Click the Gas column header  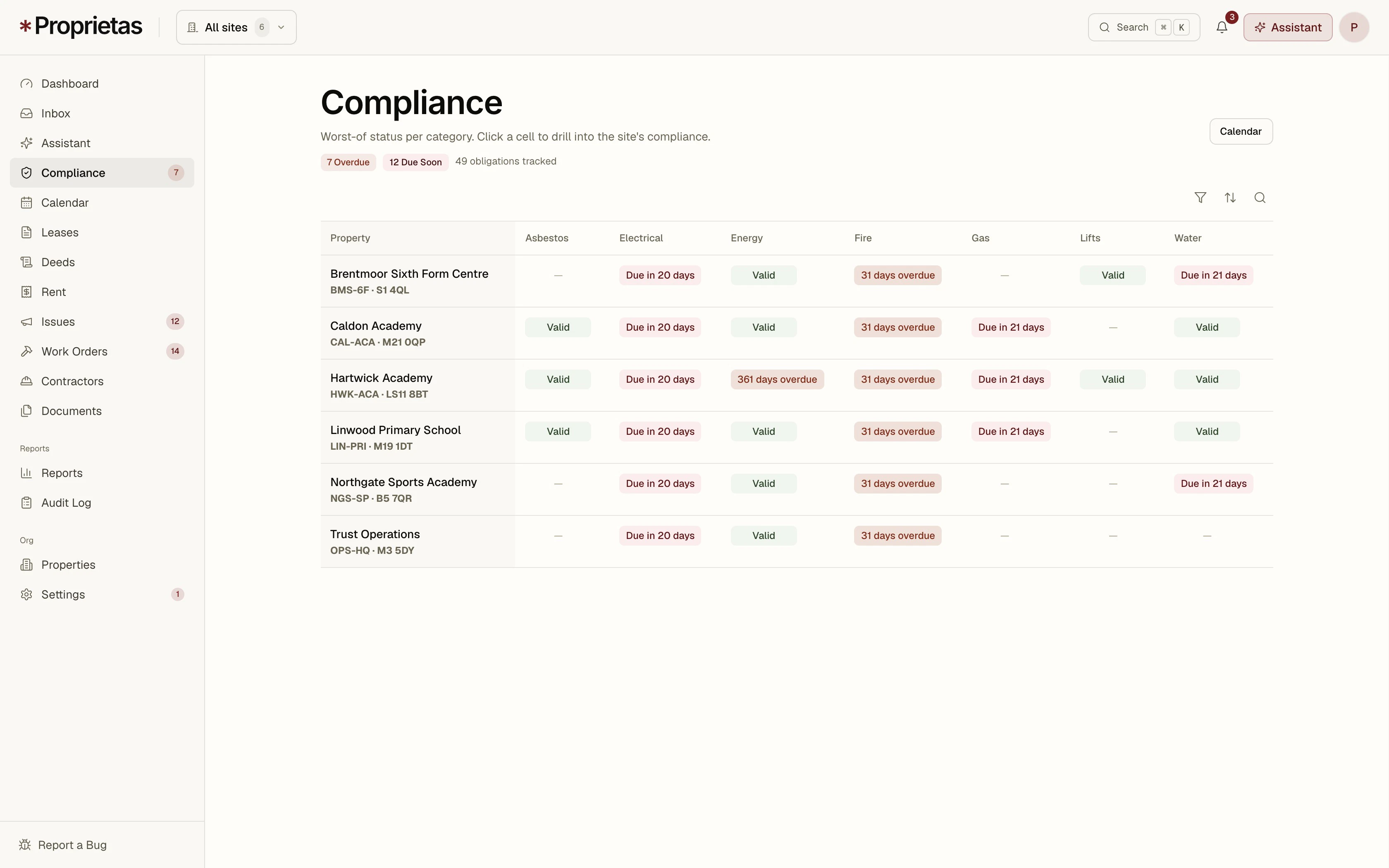click(x=980, y=238)
